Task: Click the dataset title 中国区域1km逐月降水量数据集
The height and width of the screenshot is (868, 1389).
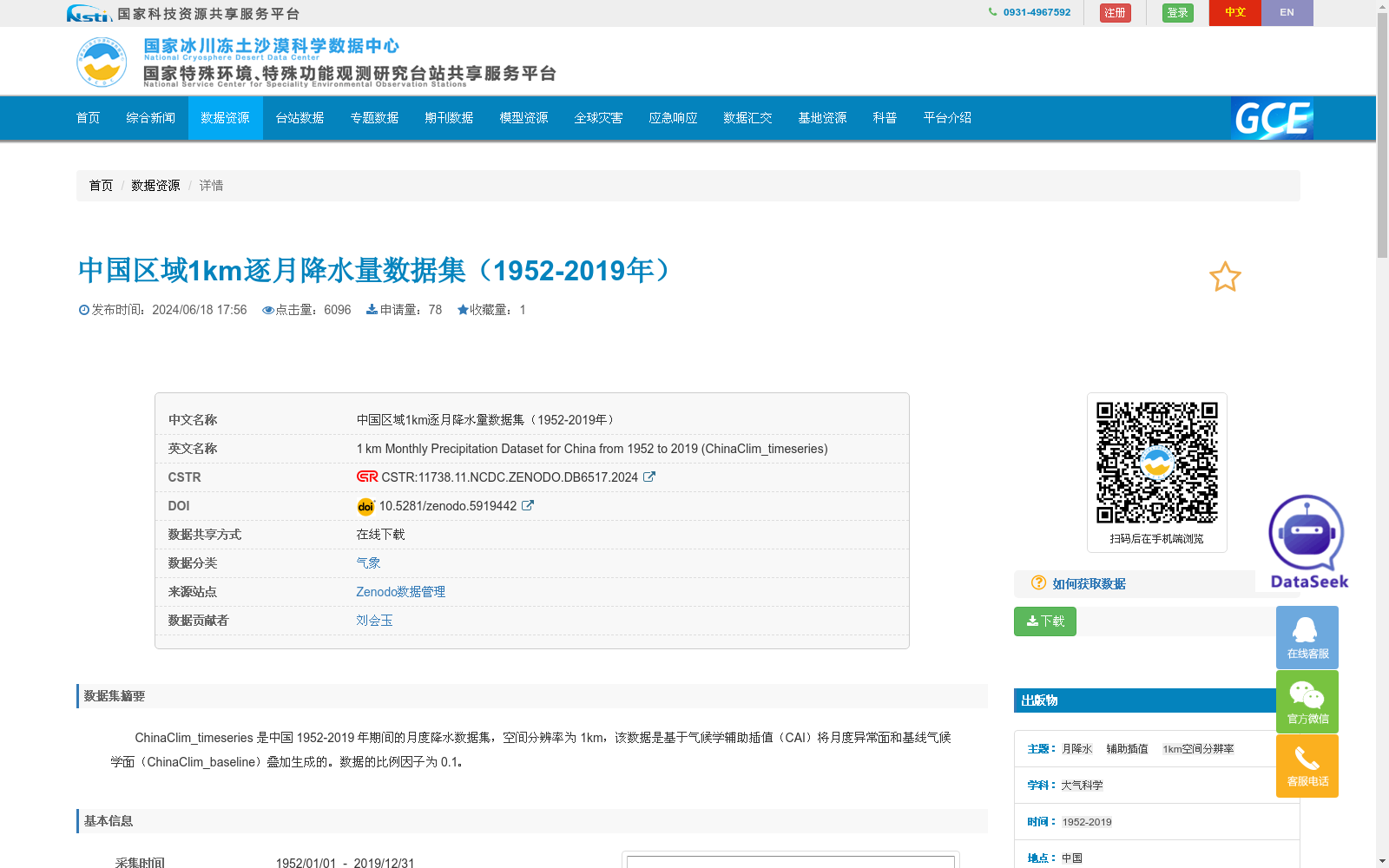Action: coord(375,270)
